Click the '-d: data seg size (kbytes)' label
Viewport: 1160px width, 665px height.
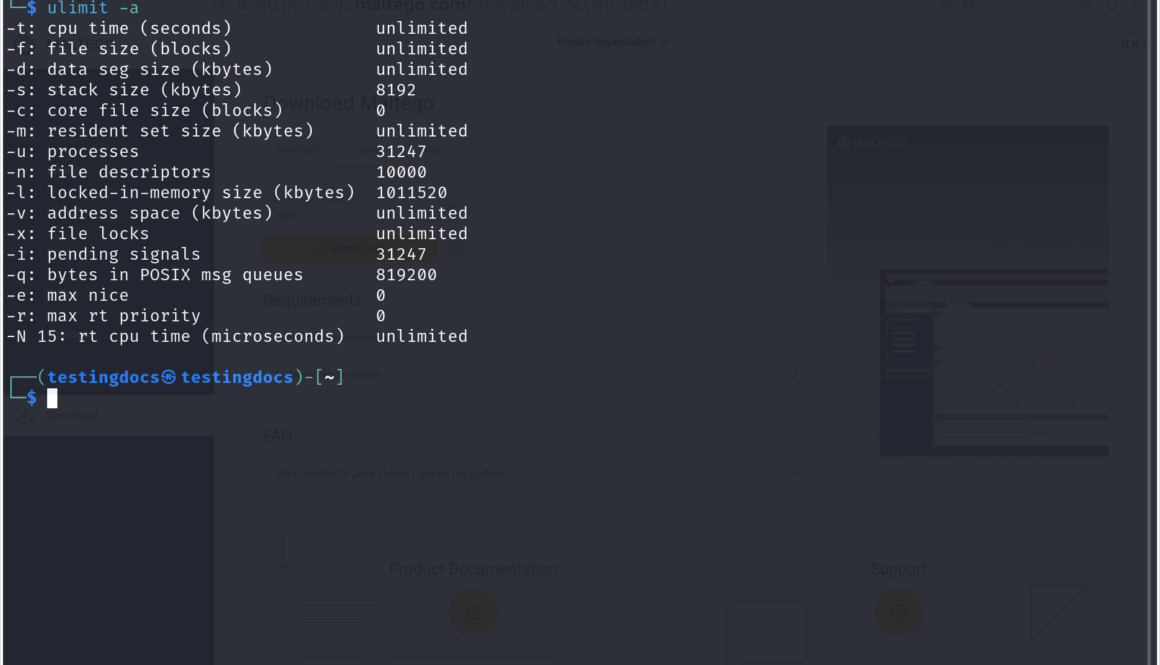(x=140, y=70)
